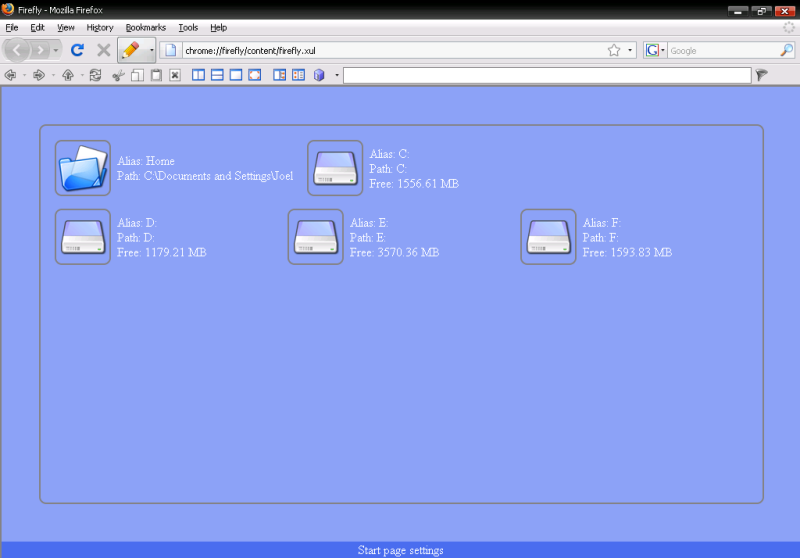800x558 pixels.
Task: Open dropdown next to Firefly forward arrow
Action: coord(53,75)
